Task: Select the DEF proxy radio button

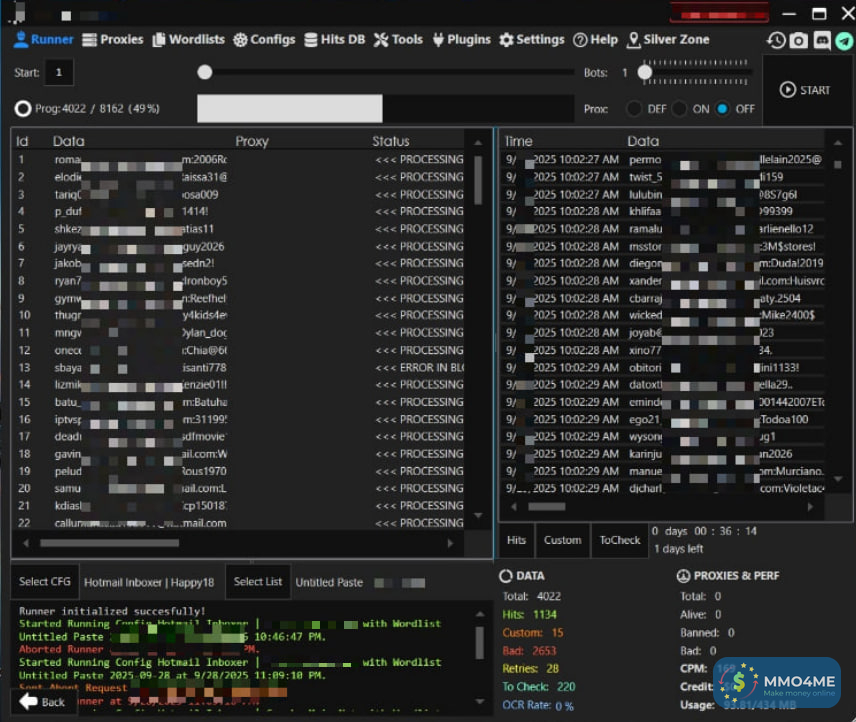Action: pyautogui.click(x=634, y=109)
